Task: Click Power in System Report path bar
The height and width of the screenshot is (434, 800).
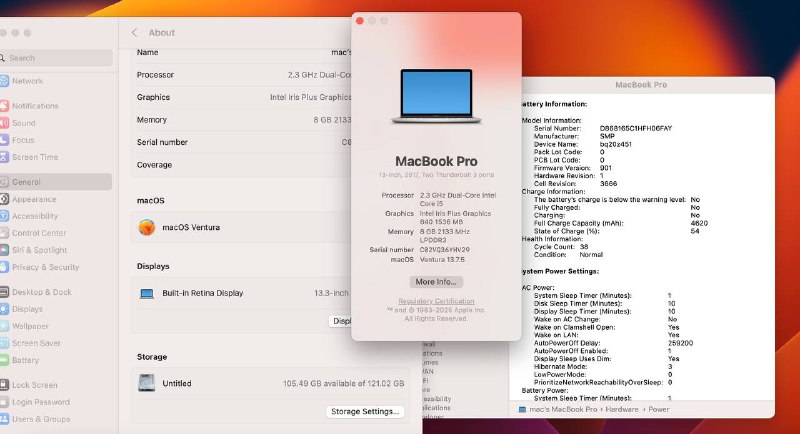Action: click(659, 409)
